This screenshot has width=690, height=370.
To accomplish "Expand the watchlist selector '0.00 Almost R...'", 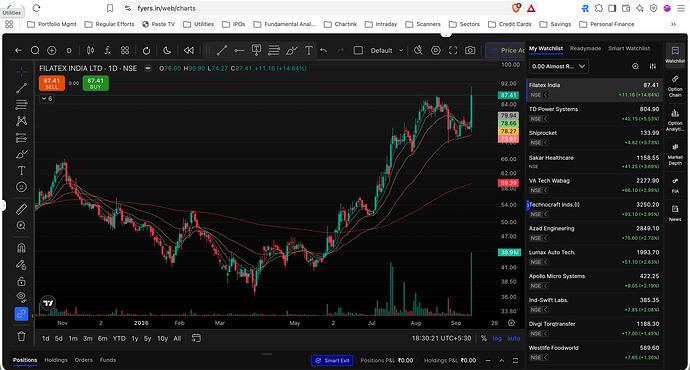I will coord(558,66).
